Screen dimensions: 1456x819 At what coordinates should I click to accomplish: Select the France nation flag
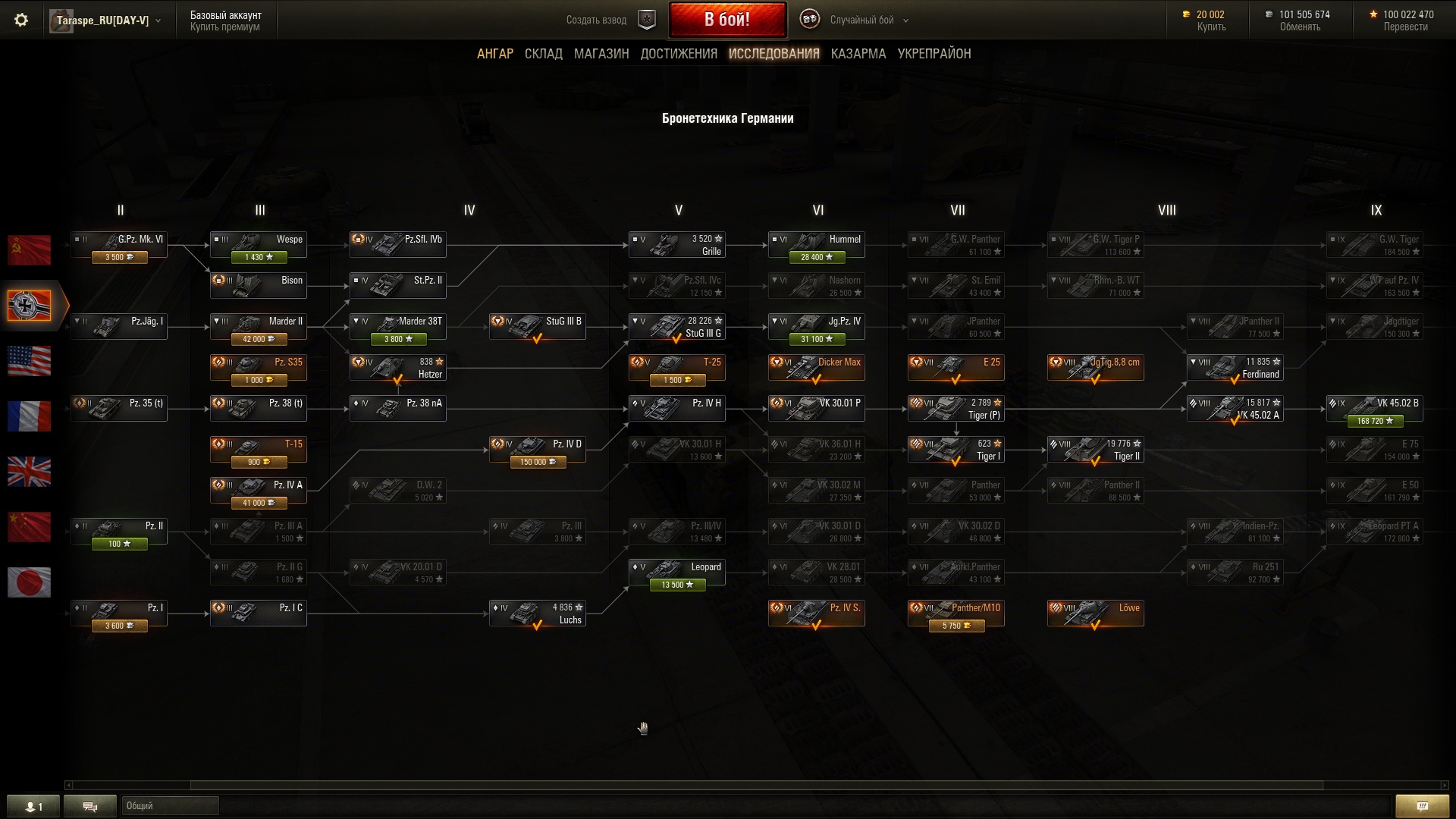coord(29,416)
